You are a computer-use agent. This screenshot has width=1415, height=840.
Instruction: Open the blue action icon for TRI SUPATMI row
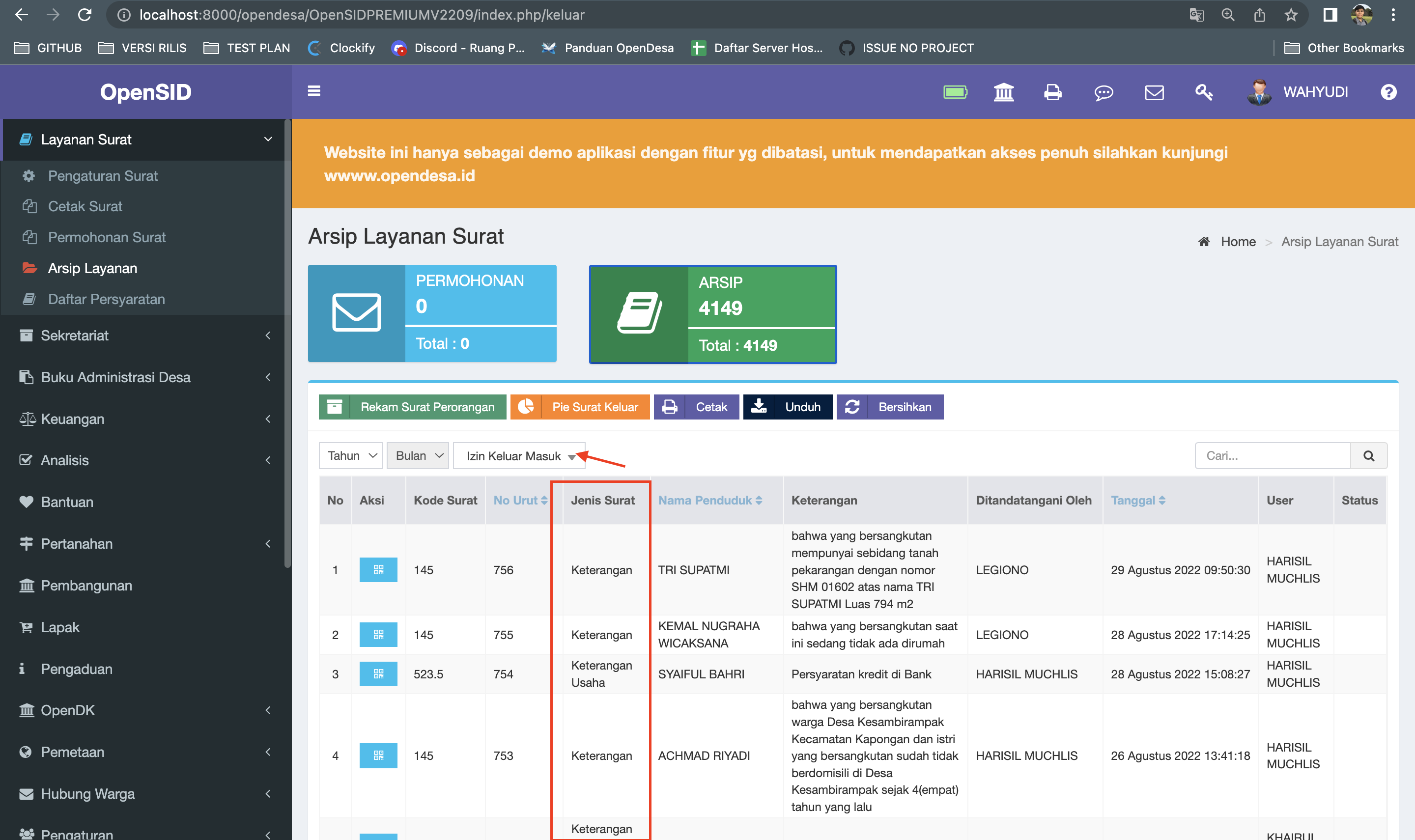tap(378, 570)
